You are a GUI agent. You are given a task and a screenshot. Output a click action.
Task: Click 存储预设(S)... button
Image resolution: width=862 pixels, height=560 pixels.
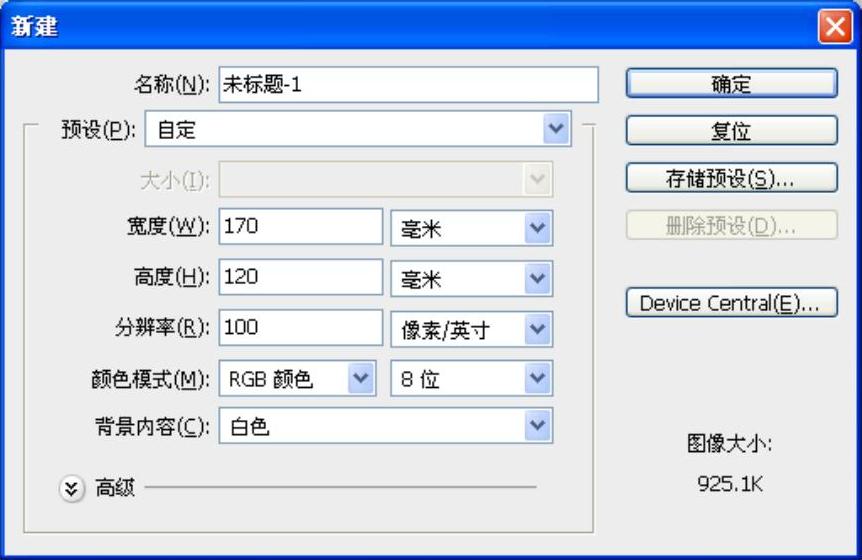(731, 178)
